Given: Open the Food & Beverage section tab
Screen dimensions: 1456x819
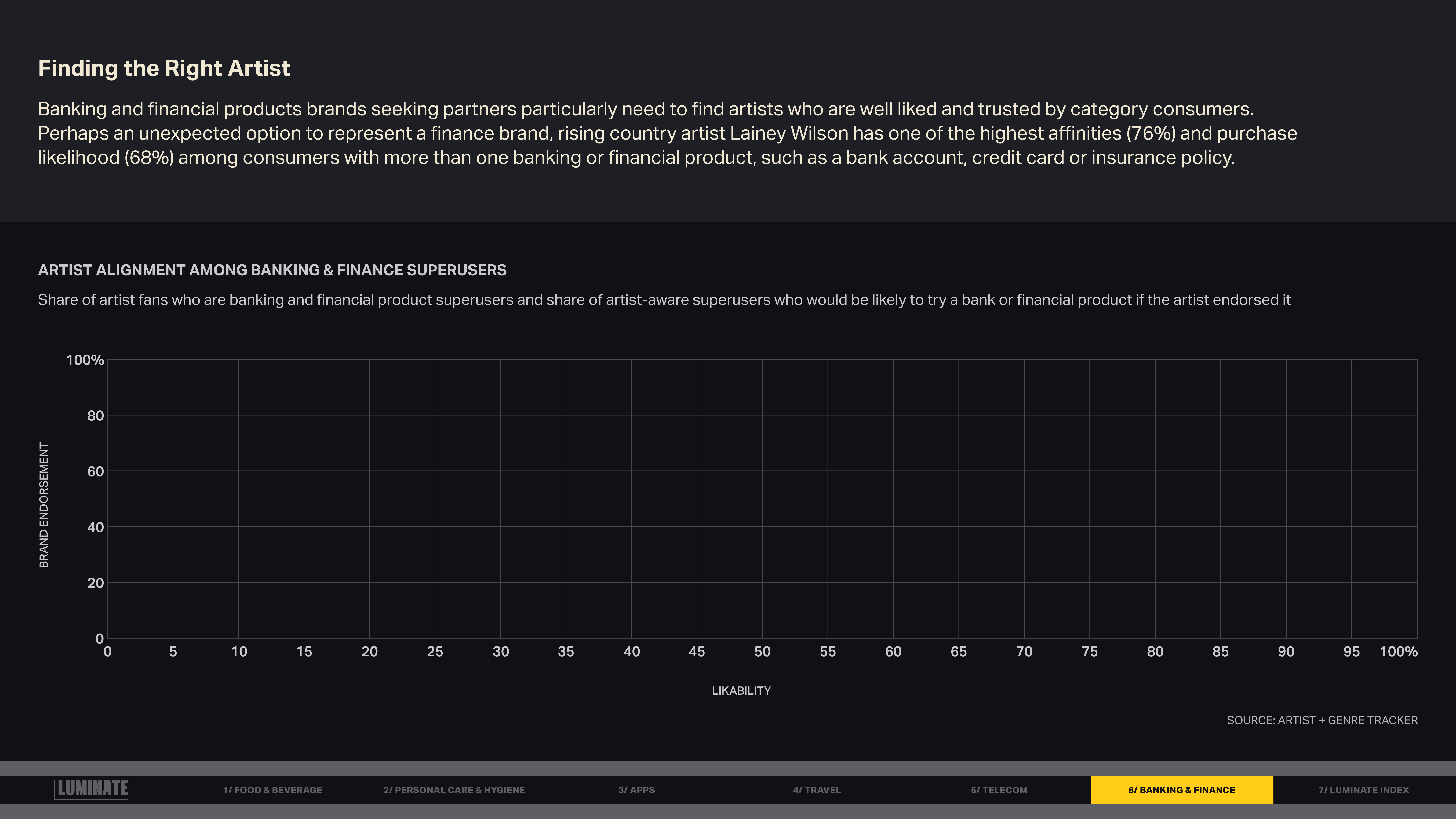Looking at the screenshot, I should pyautogui.click(x=272, y=790).
